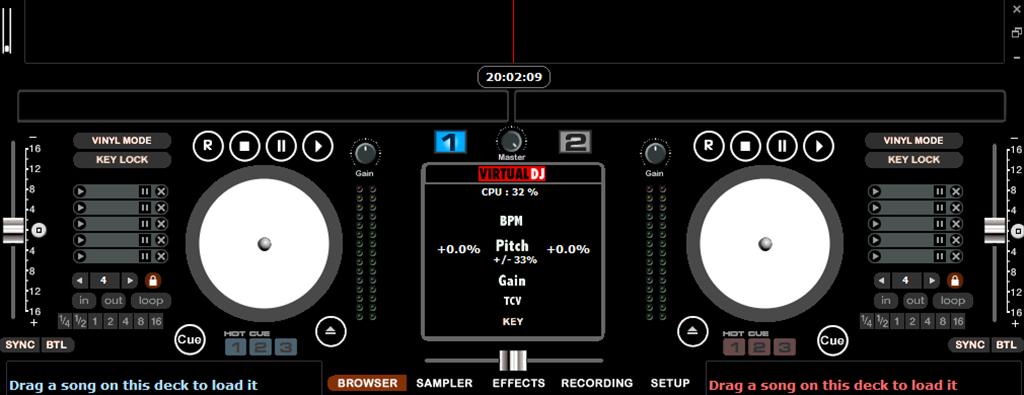1024x395 pixels.
Task: Trigger Hot Cue 3 on left deck
Action: pyautogui.click(x=285, y=347)
